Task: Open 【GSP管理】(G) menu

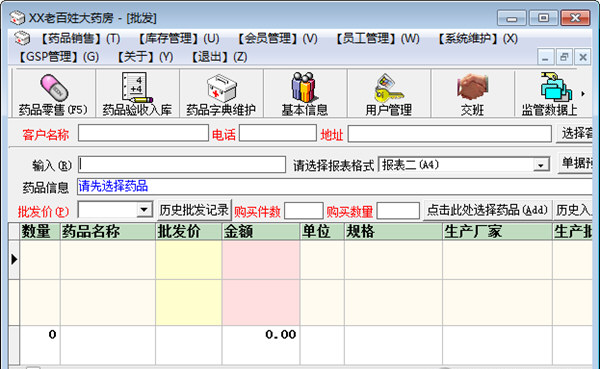Action: 59,57
